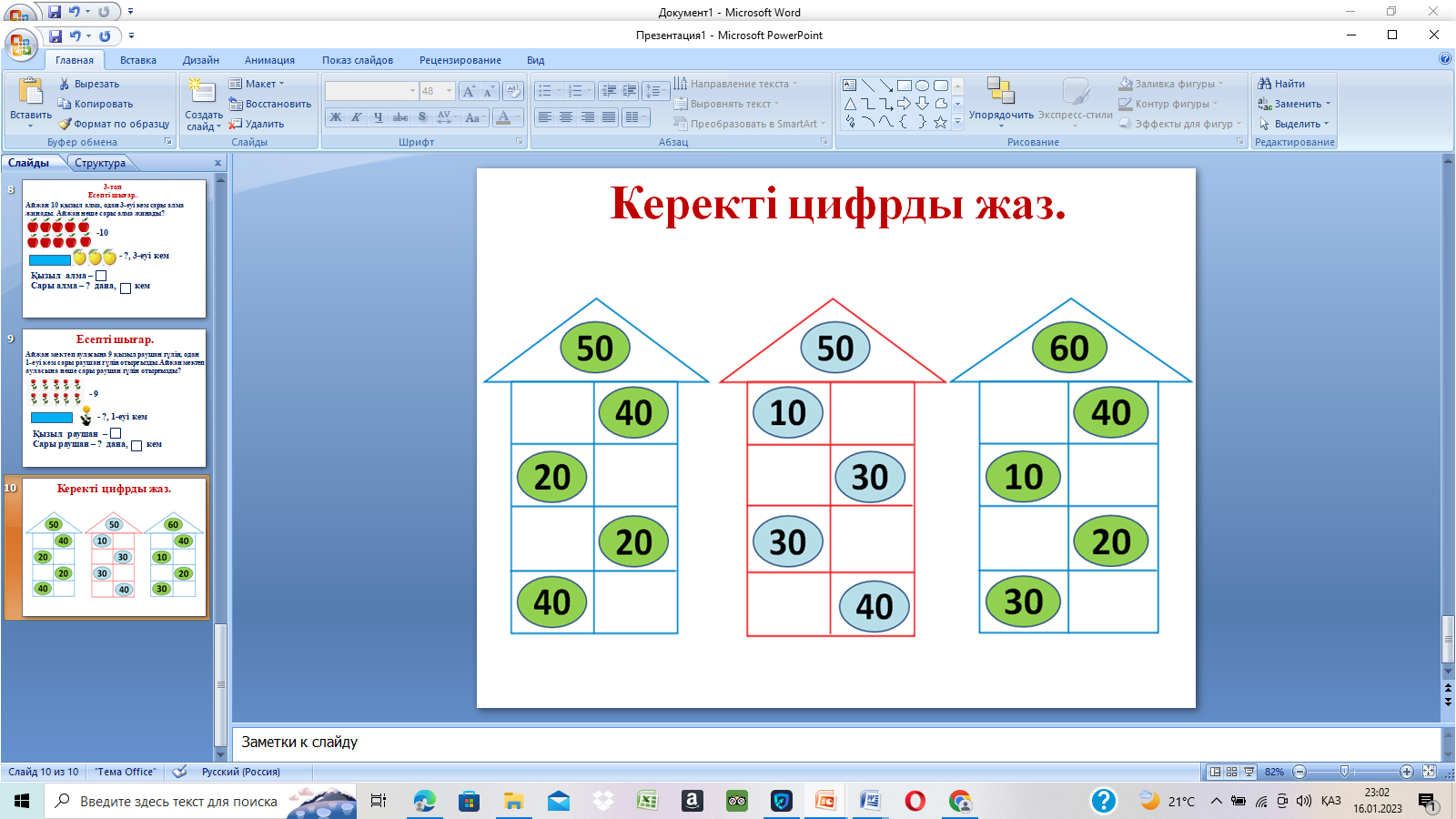Toggle text shadow (S) formatting
The image size is (1456, 819).
click(422, 117)
